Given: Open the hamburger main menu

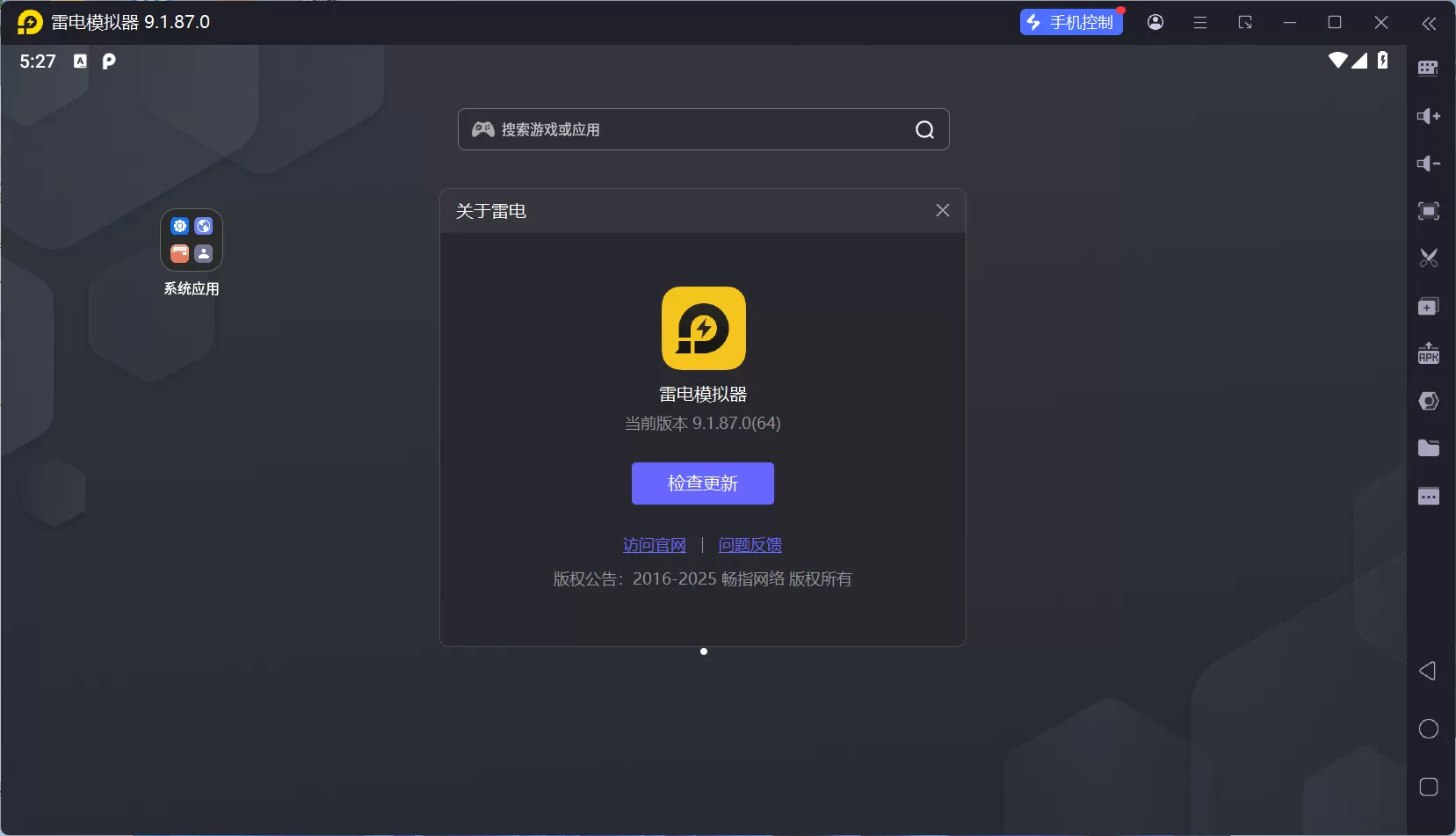Looking at the screenshot, I should tap(1201, 22).
